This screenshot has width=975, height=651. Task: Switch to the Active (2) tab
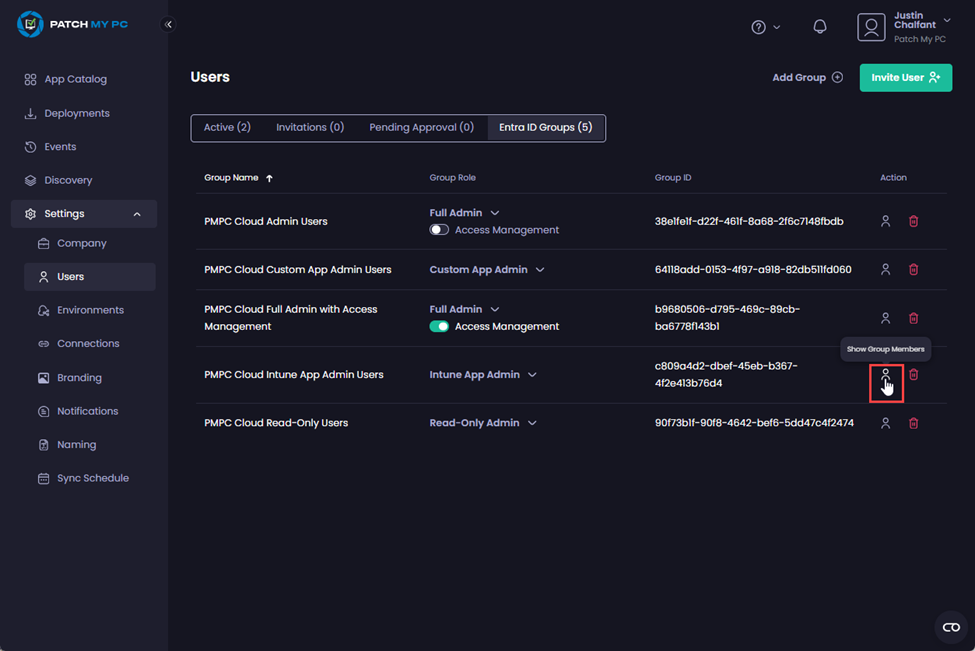point(227,128)
